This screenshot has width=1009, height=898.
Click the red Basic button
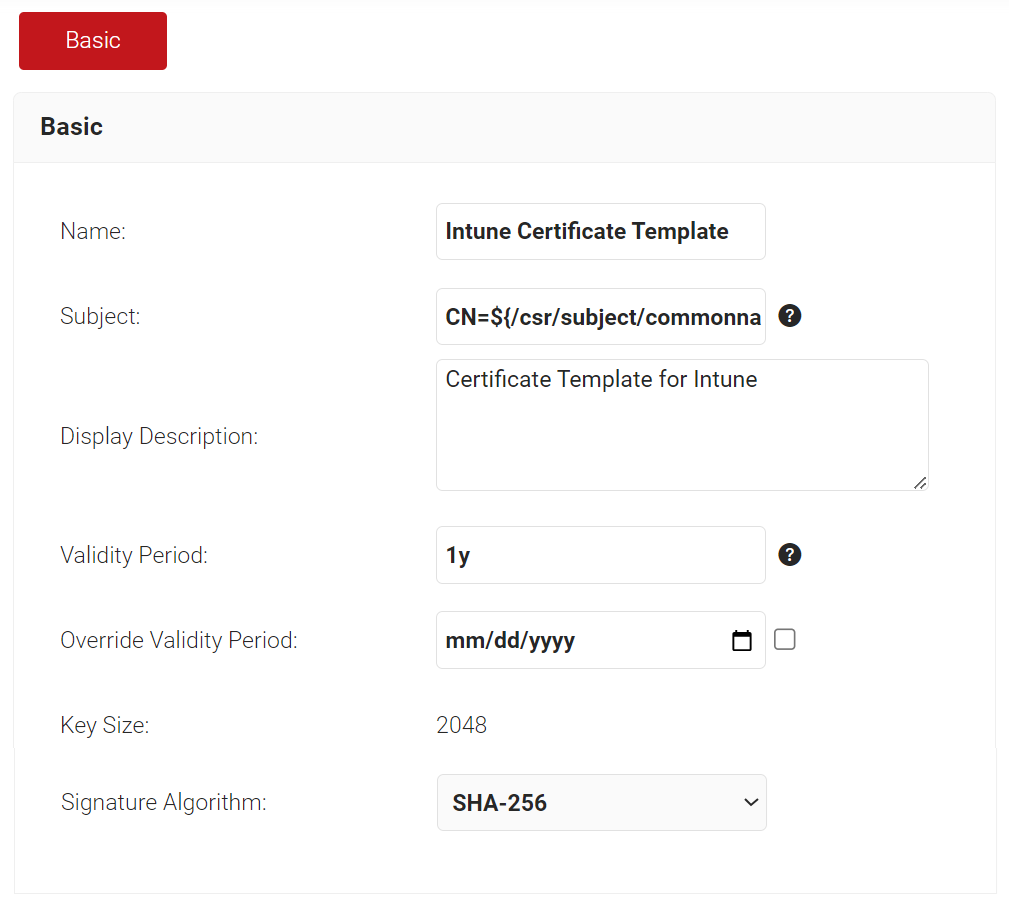93,41
